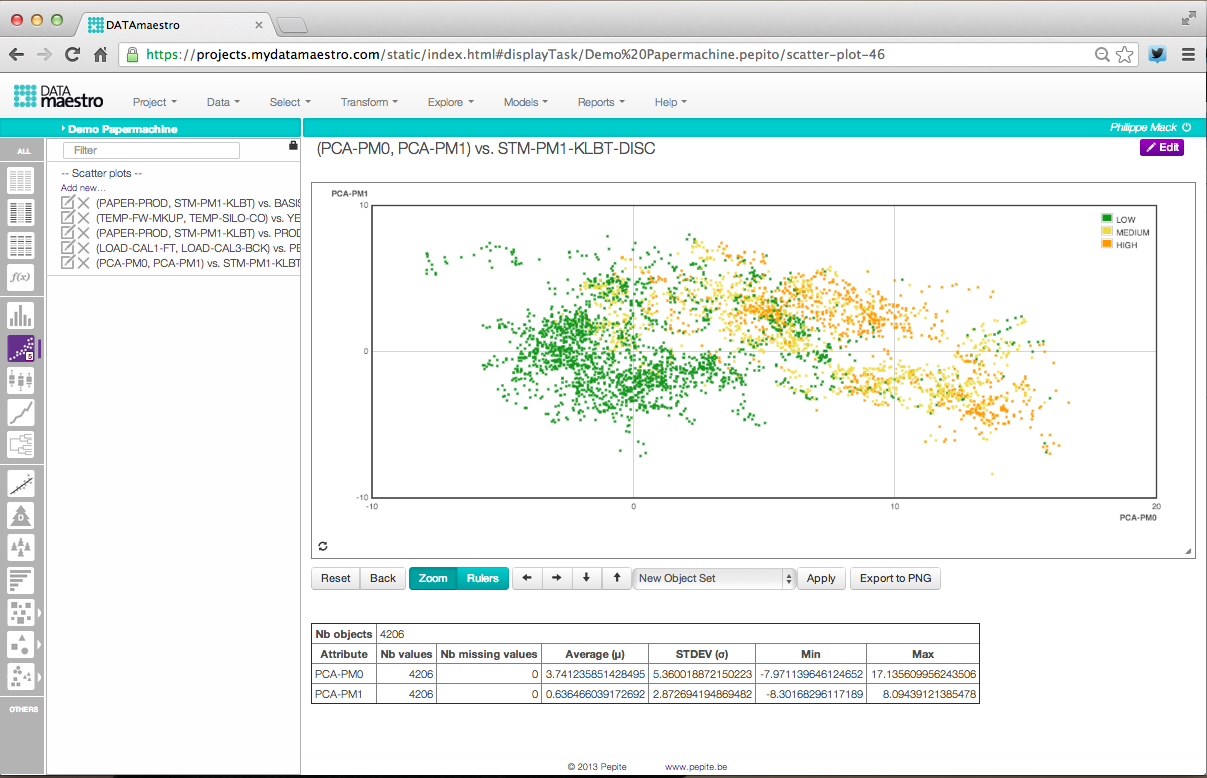Screen dimensions: 1207x778
Task: Expand the Transform menu
Action: click(x=369, y=102)
